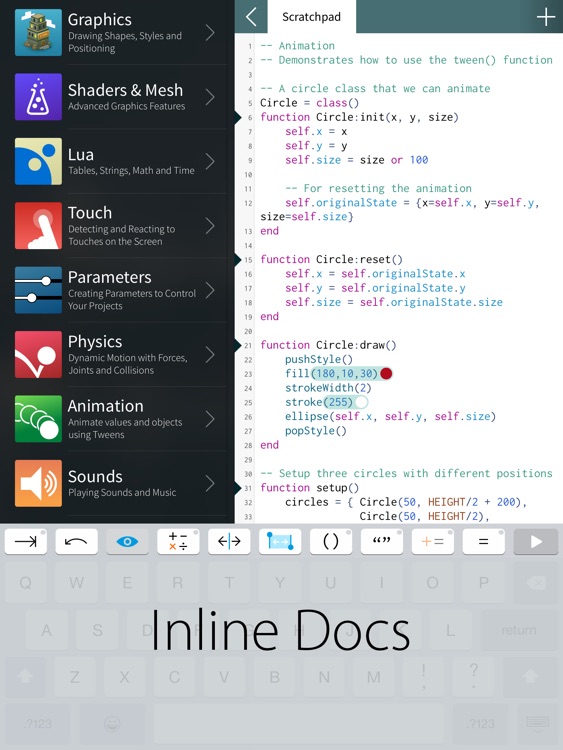Tap the orange plus-equals key
The height and width of the screenshot is (750, 563).
coord(432,541)
